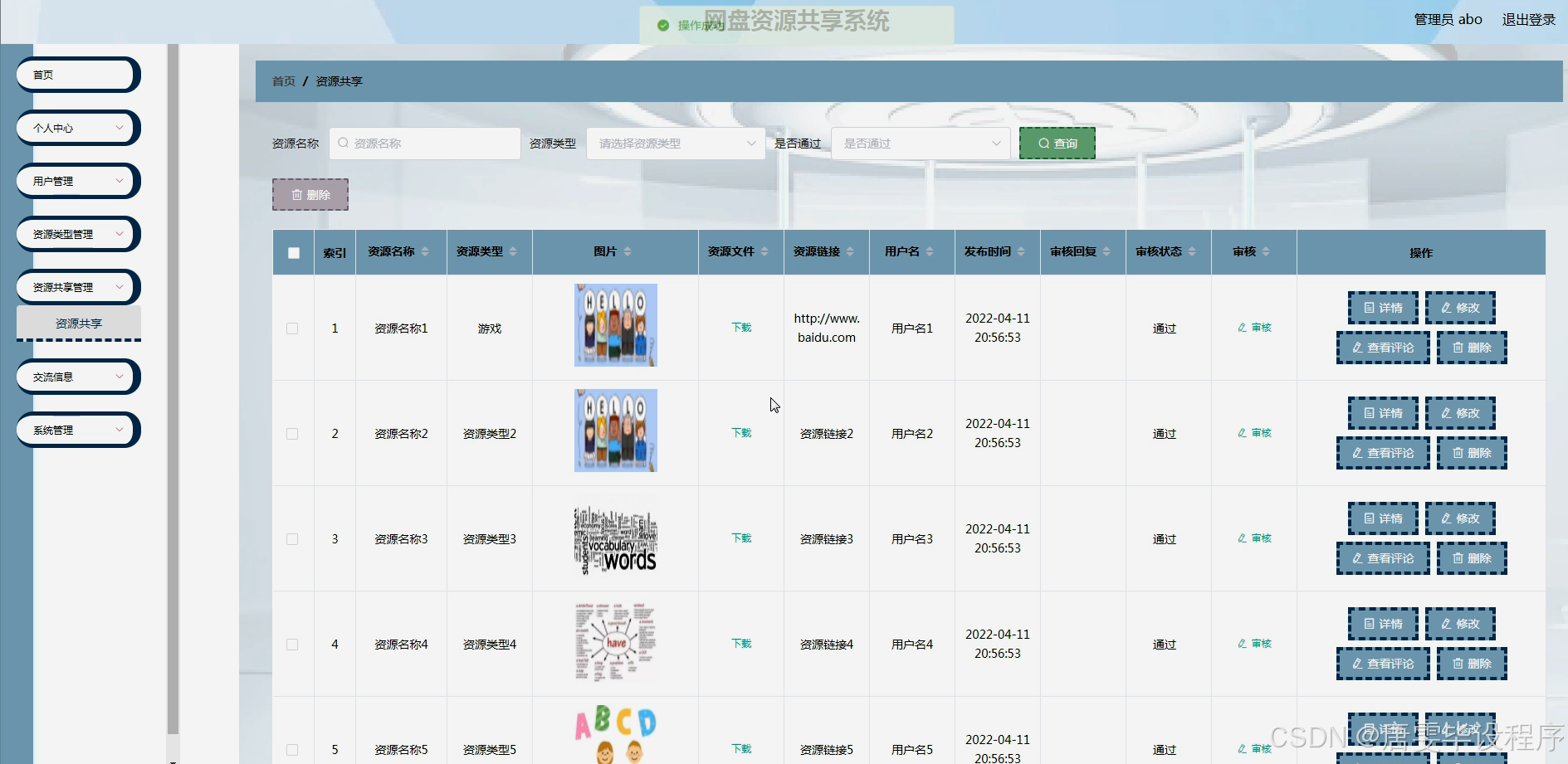Go to 首页 in the sidebar
The height and width of the screenshot is (764, 1568).
78,75
